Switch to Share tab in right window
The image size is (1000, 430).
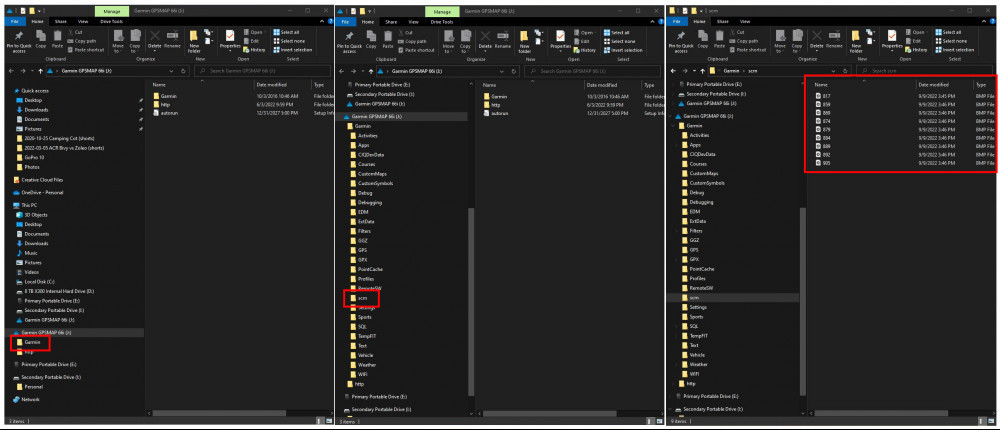point(722,21)
